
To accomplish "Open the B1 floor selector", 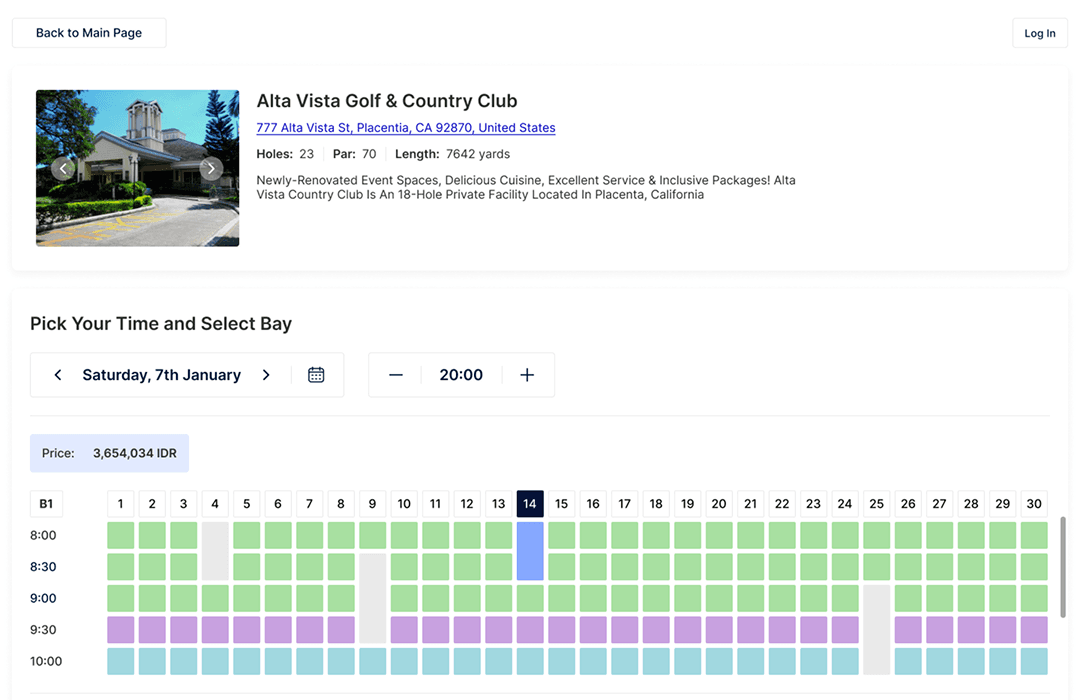I will point(46,504).
